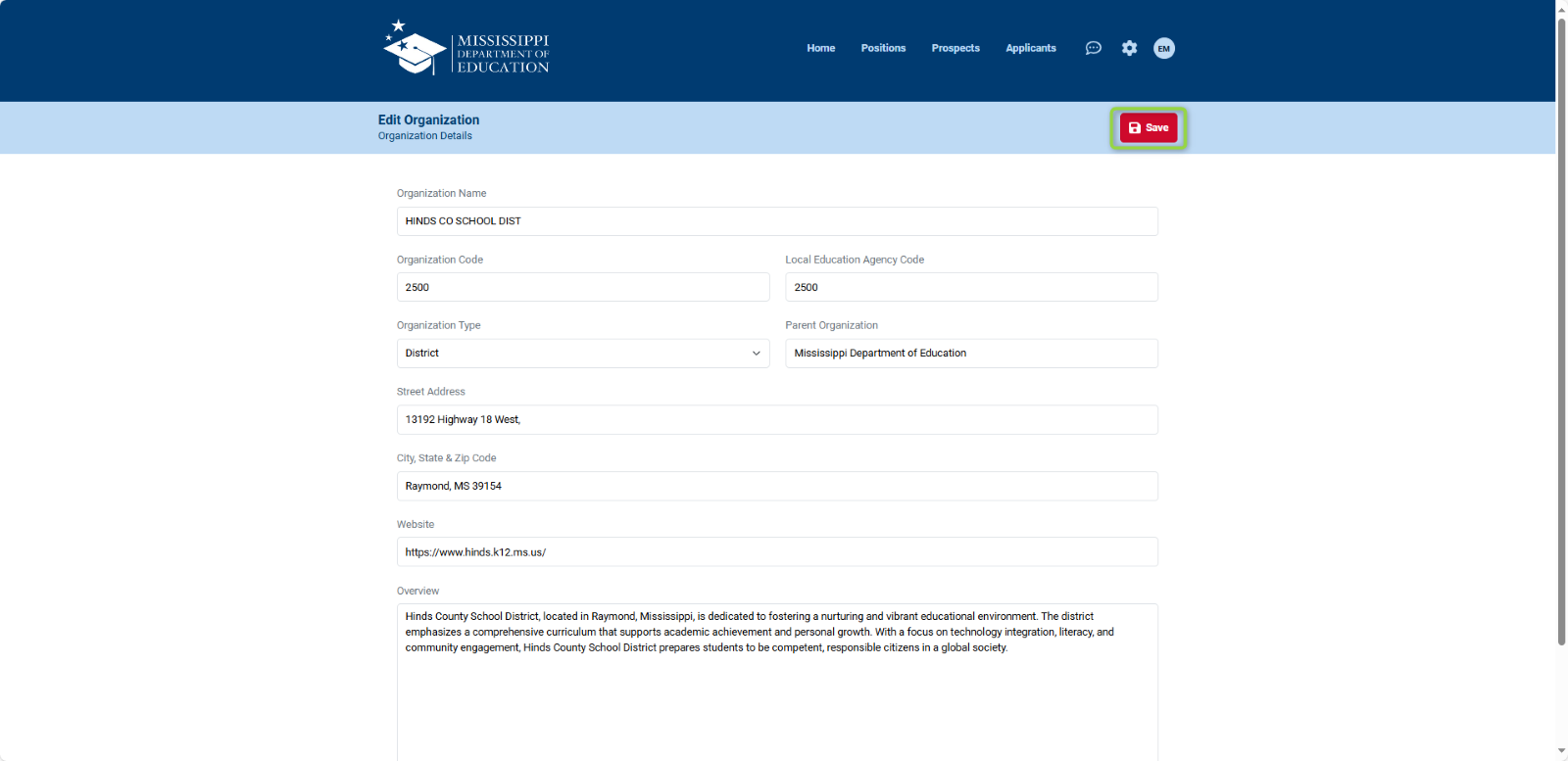Open the EM user avatar menu
1568x761 pixels.
pos(1164,48)
